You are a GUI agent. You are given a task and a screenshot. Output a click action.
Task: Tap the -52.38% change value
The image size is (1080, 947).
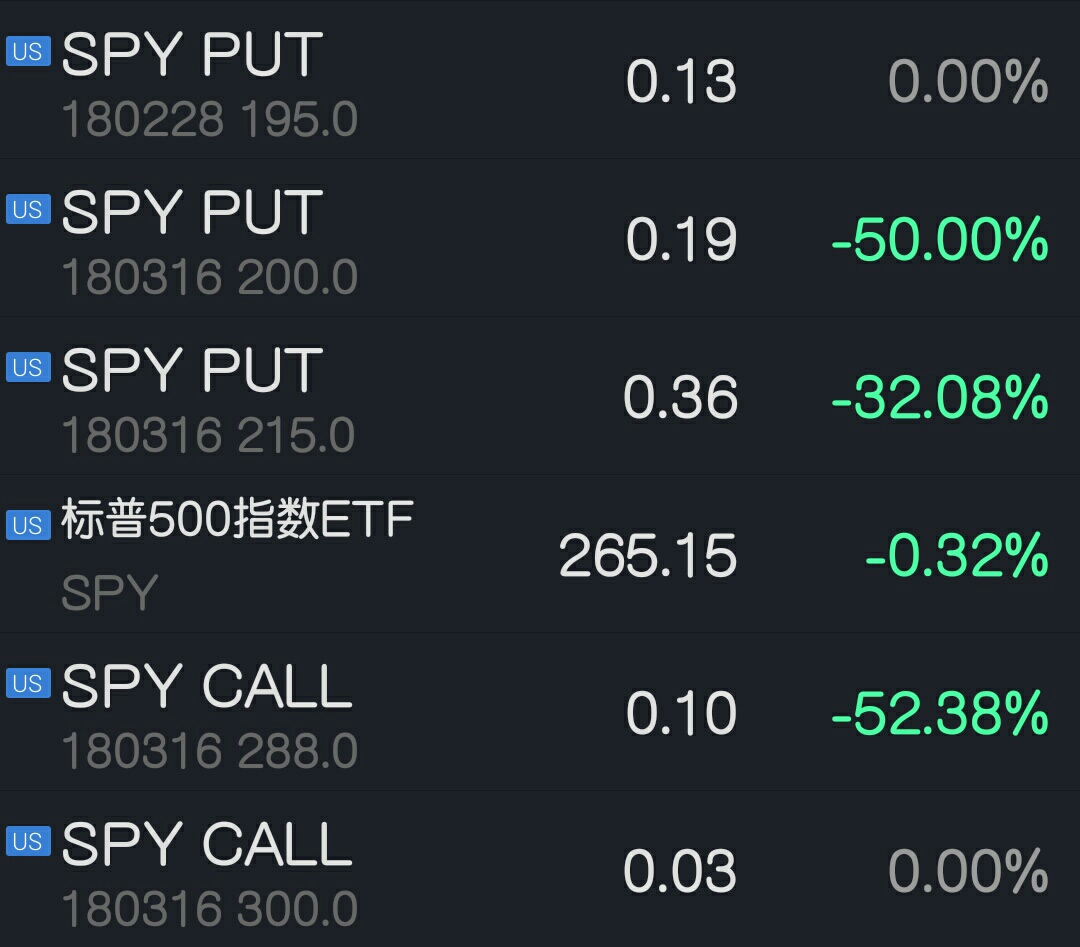tap(940, 713)
